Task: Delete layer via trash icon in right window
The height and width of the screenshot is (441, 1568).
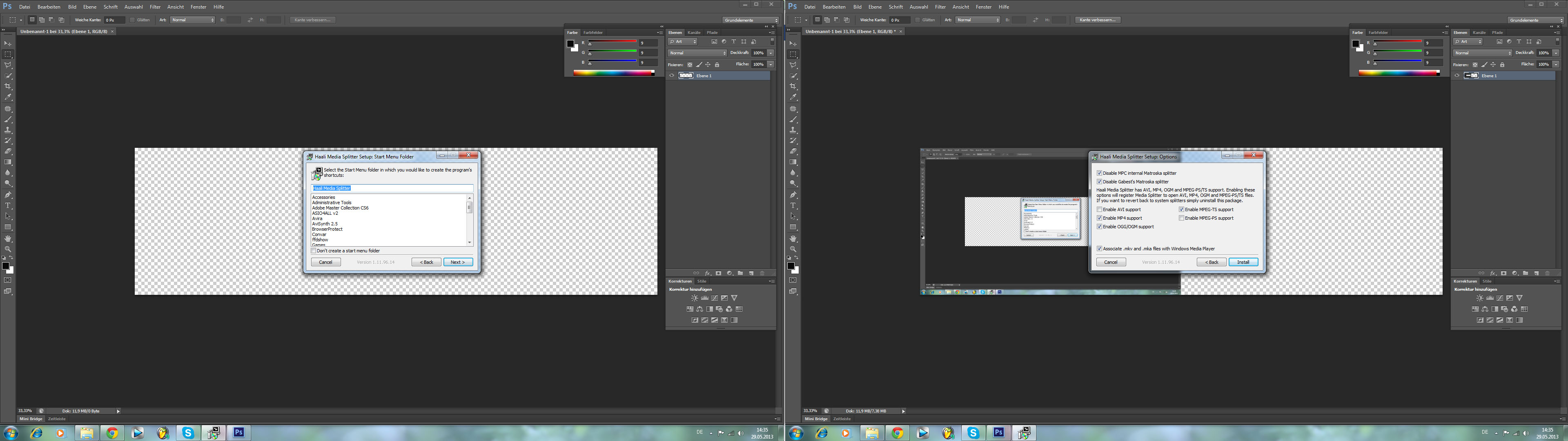Action: (x=1547, y=273)
